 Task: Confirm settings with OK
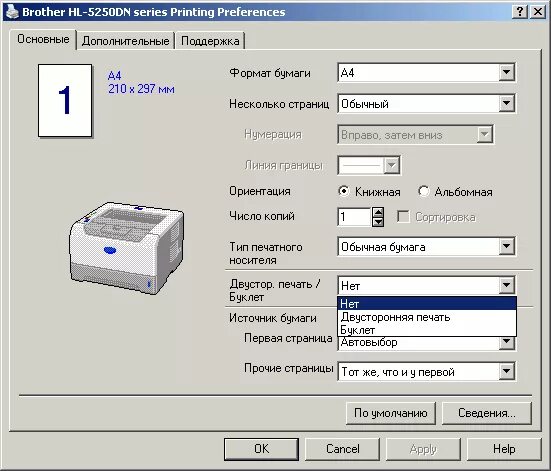[261, 449]
